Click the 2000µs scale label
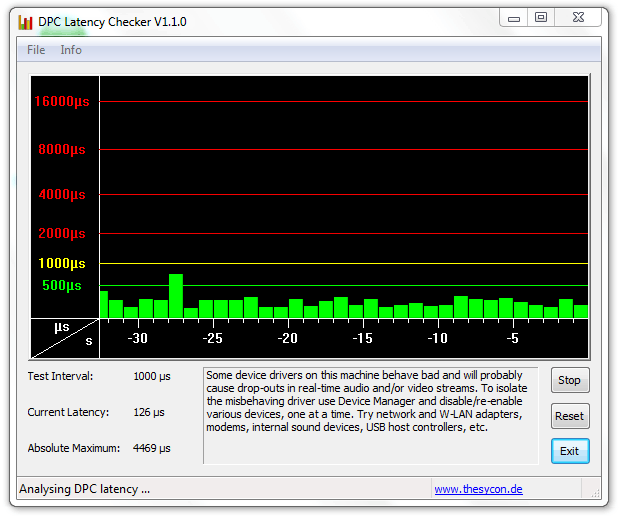619x516 pixels. (x=62, y=233)
